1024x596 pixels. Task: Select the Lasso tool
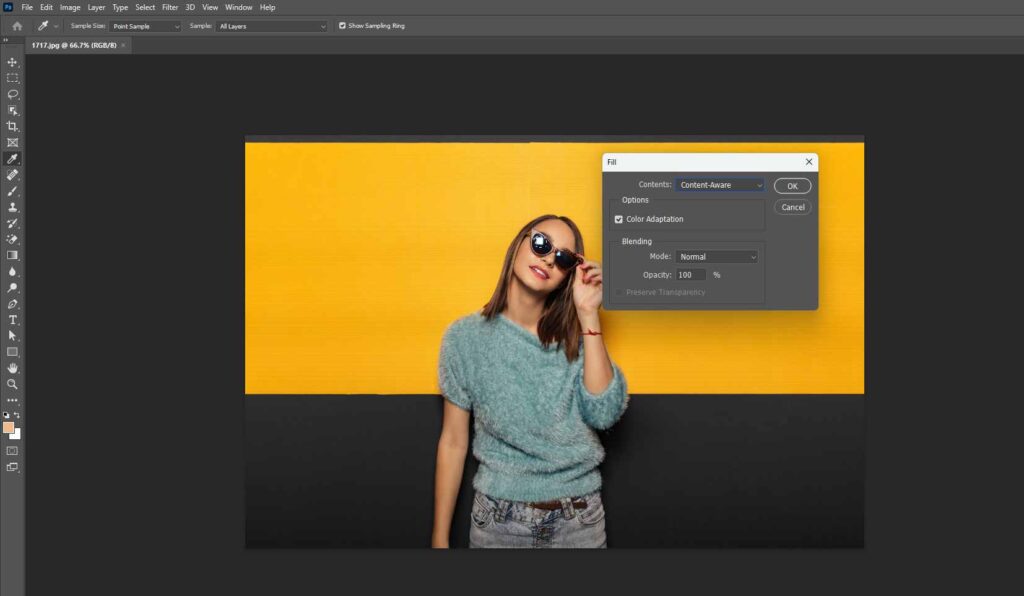(x=12, y=94)
